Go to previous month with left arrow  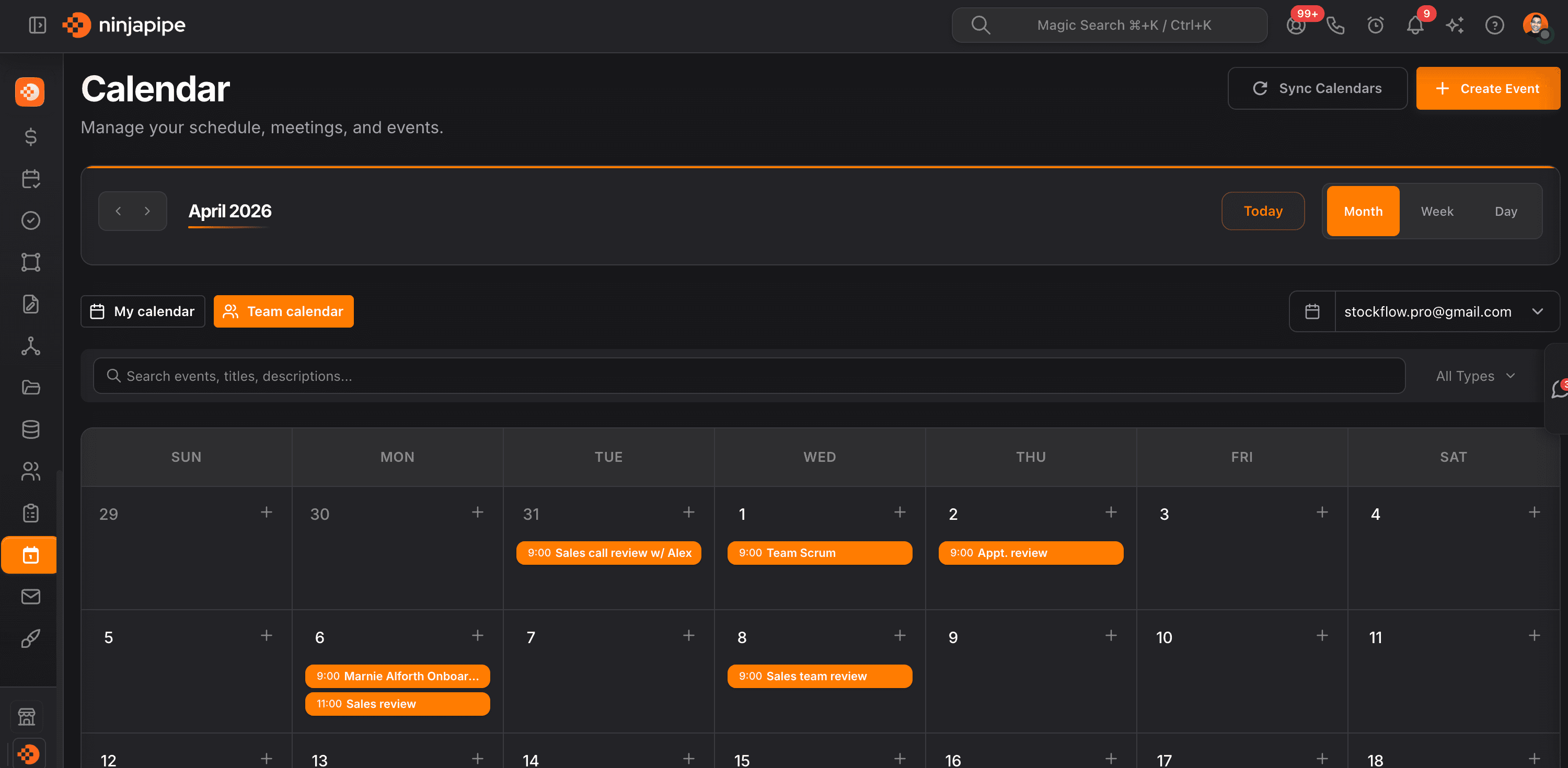118,211
